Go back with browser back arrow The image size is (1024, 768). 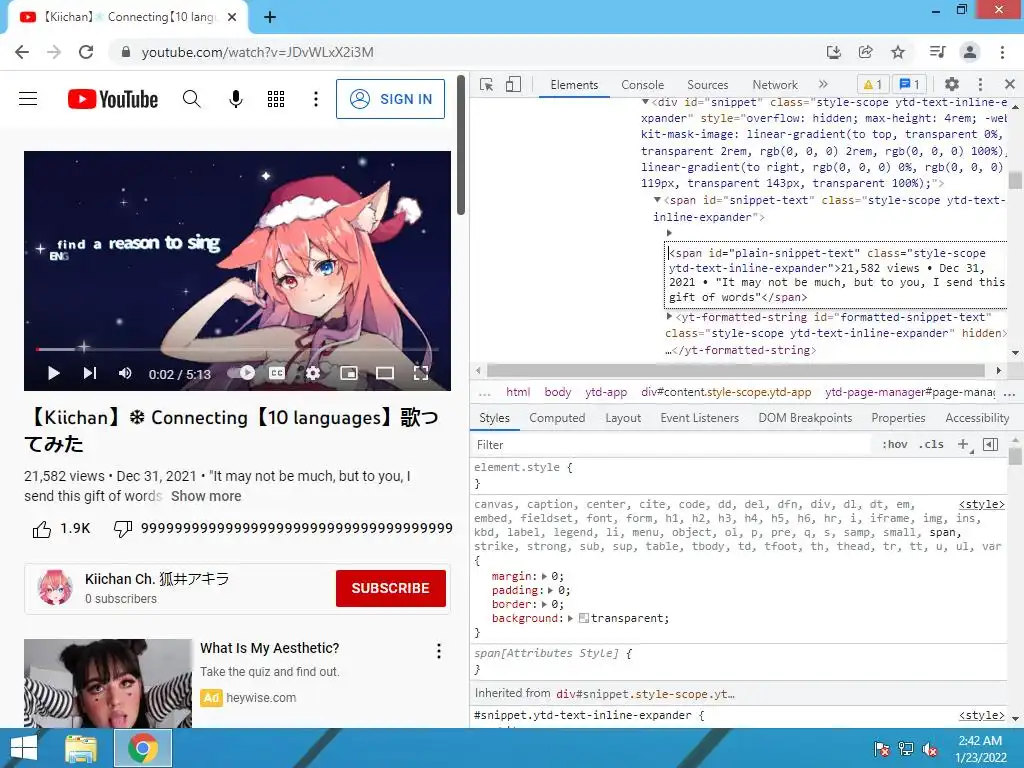22,52
